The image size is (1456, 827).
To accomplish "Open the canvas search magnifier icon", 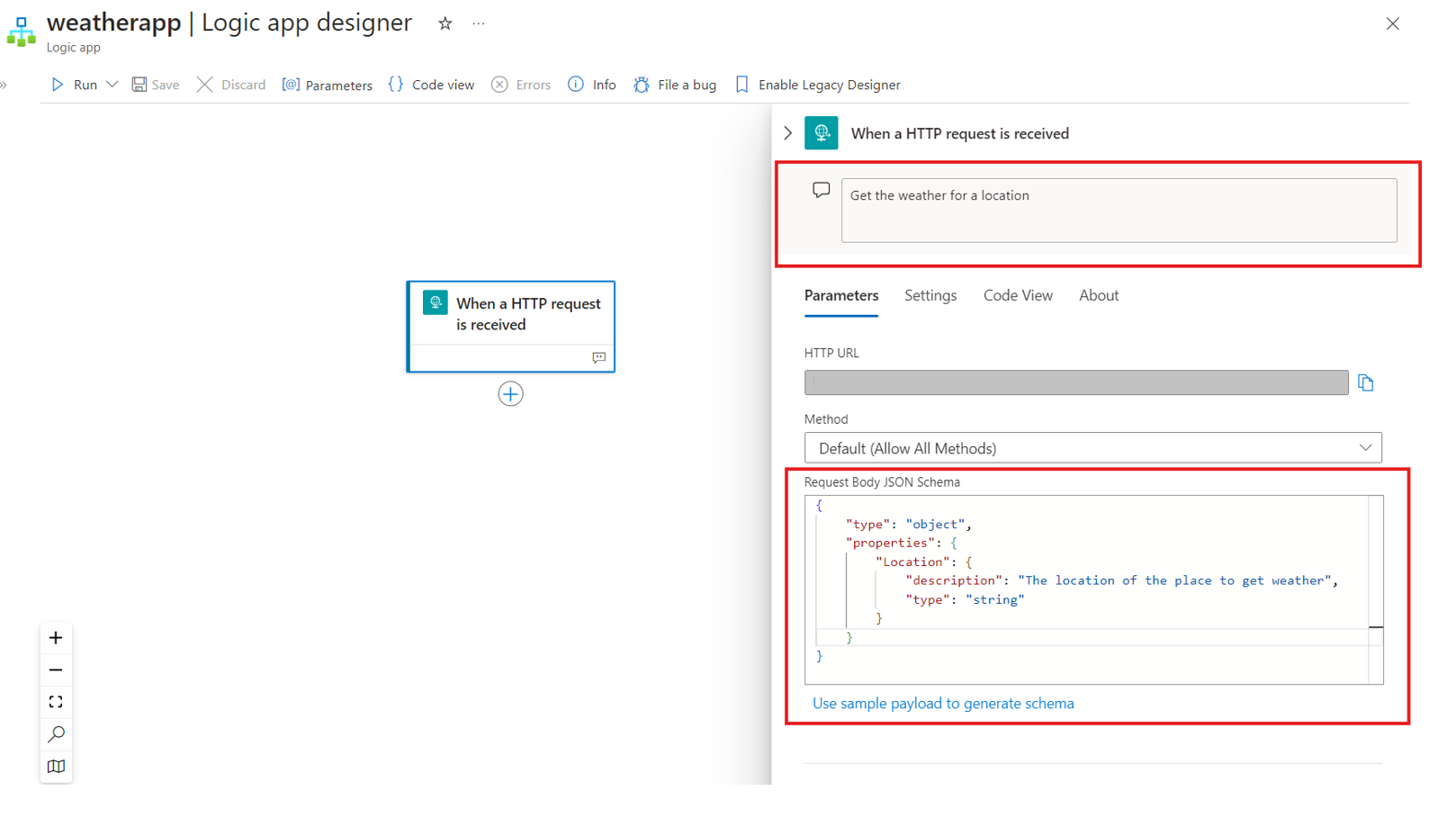I will (56, 734).
